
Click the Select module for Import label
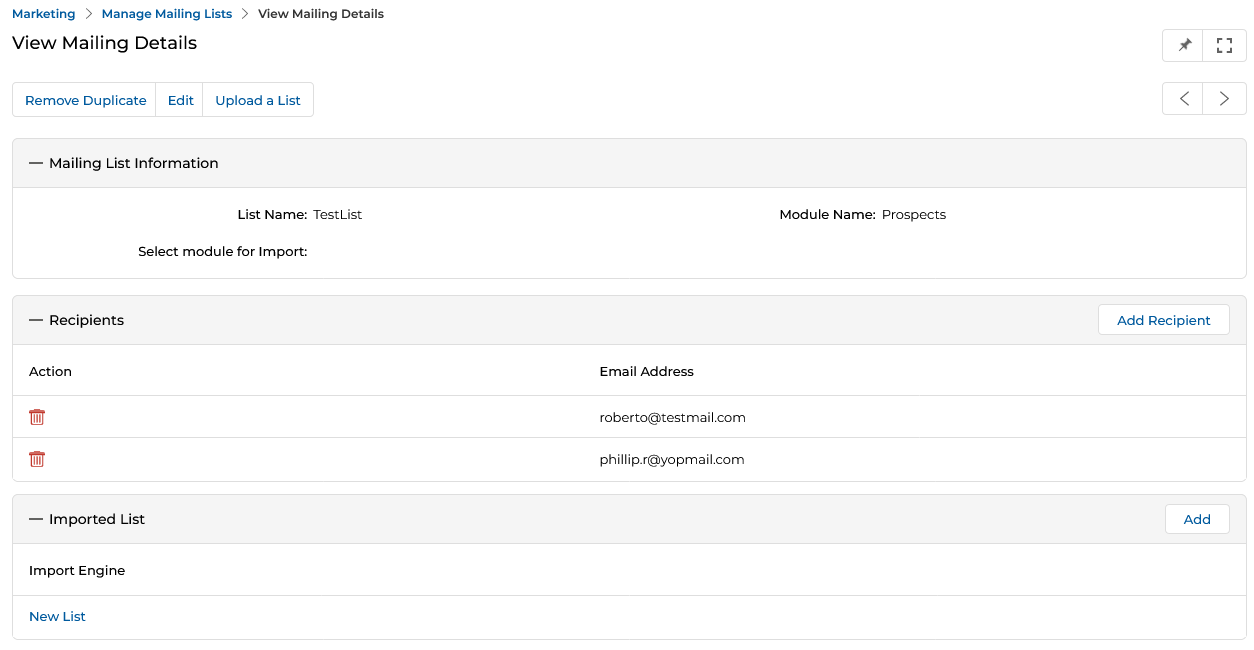[222, 251]
